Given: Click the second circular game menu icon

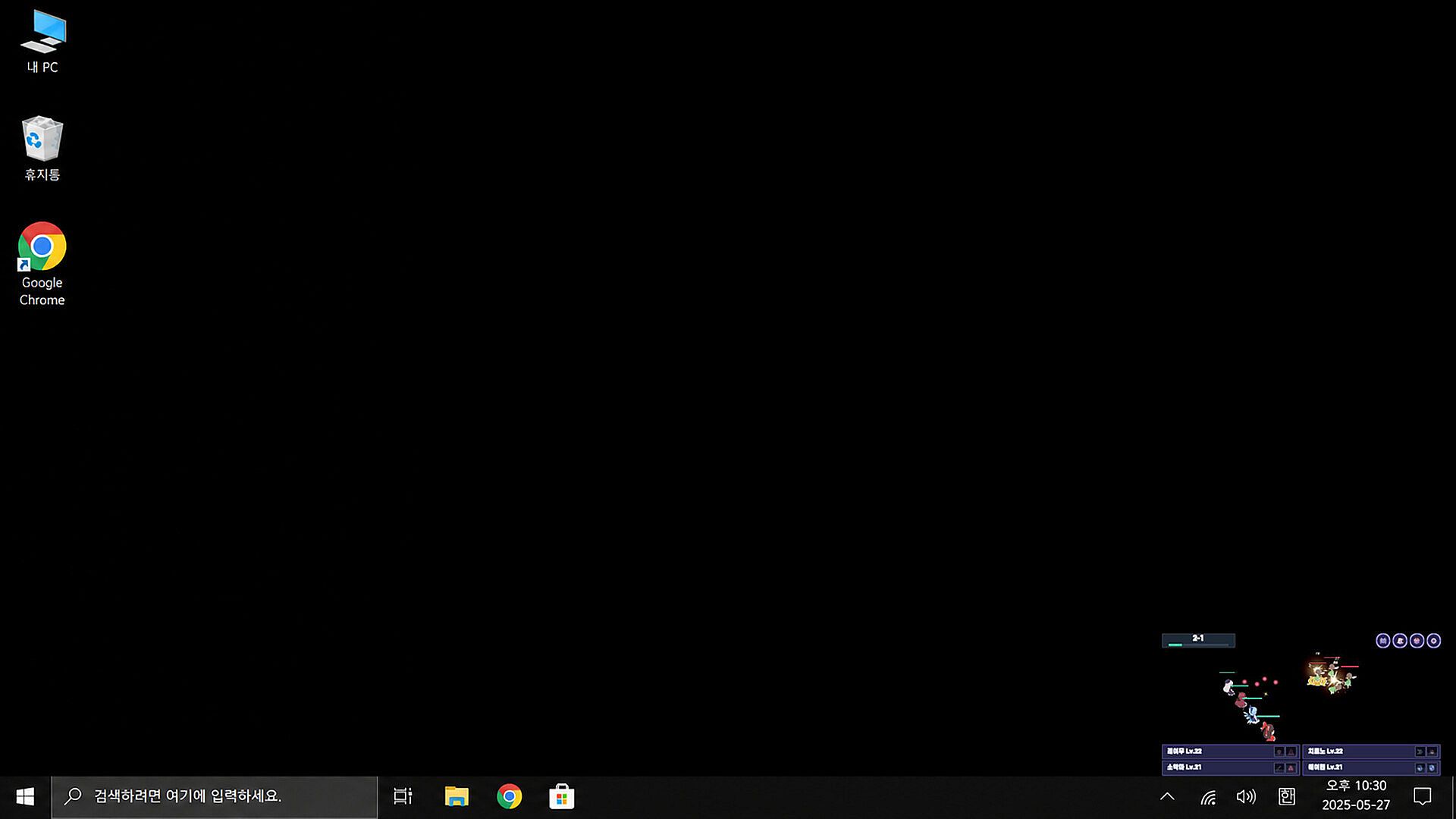Looking at the screenshot, I should coord(1400,641).
